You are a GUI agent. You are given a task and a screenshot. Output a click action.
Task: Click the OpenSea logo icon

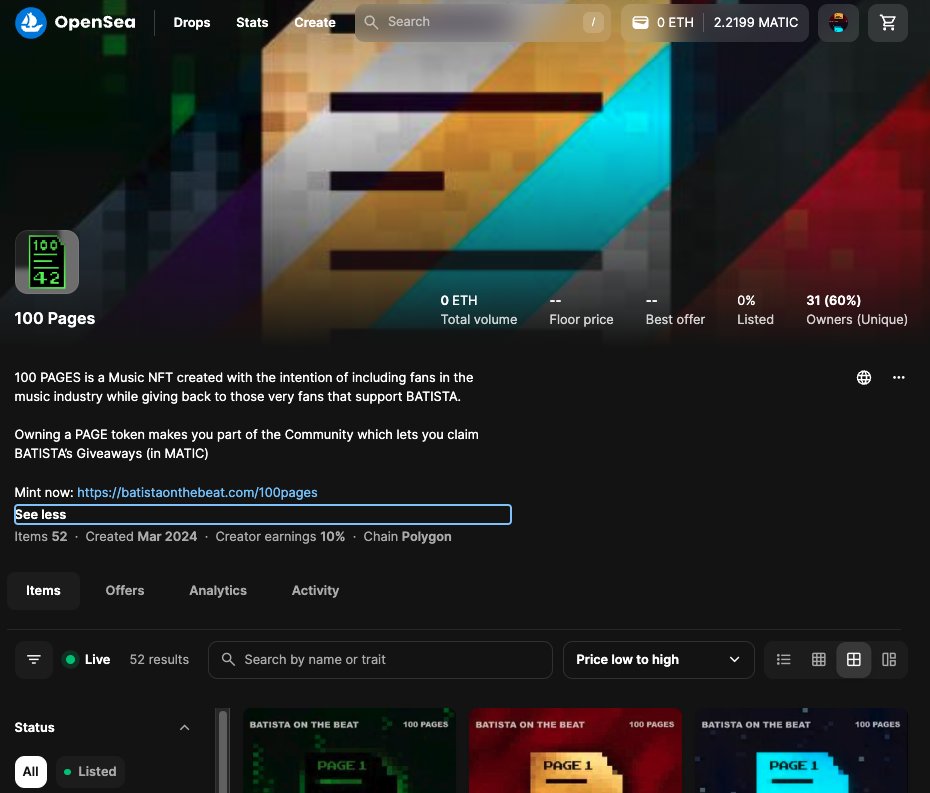30,23
